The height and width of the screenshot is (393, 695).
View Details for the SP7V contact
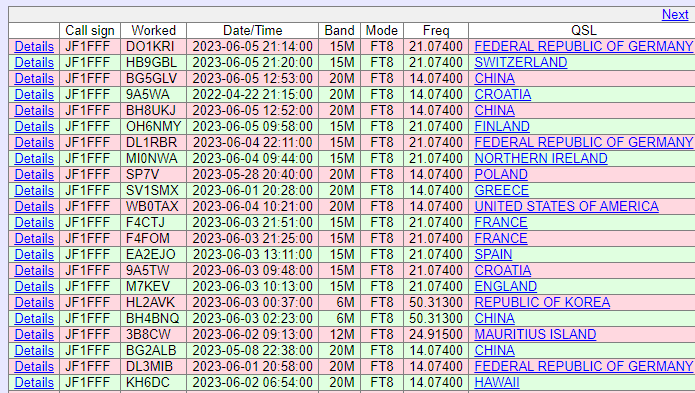click(x=34, y=175)
